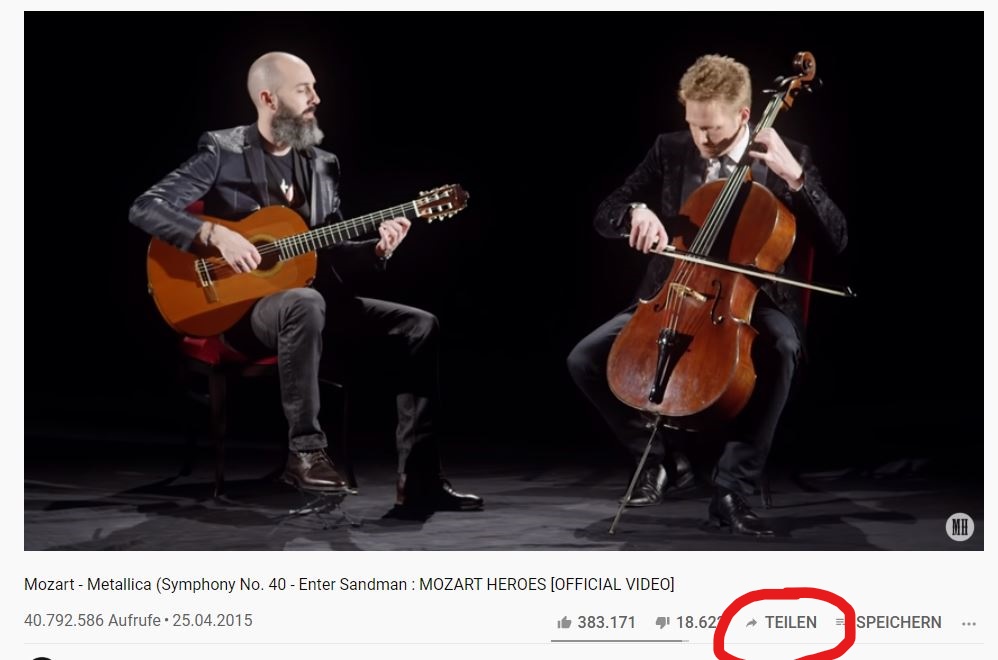Click the channel avatar below the view count

click(42, 657)
